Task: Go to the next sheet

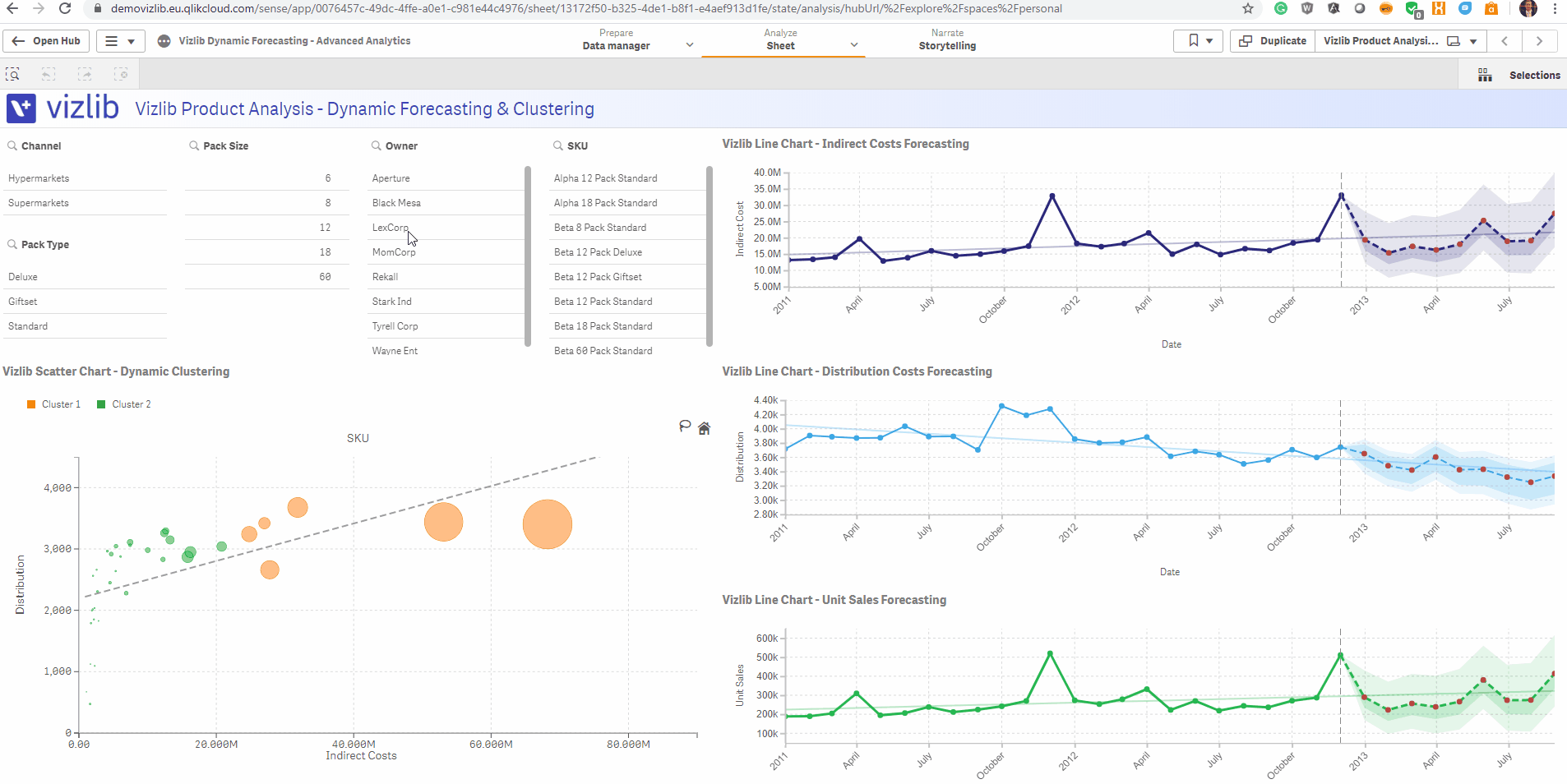Action: [1539, 41]
